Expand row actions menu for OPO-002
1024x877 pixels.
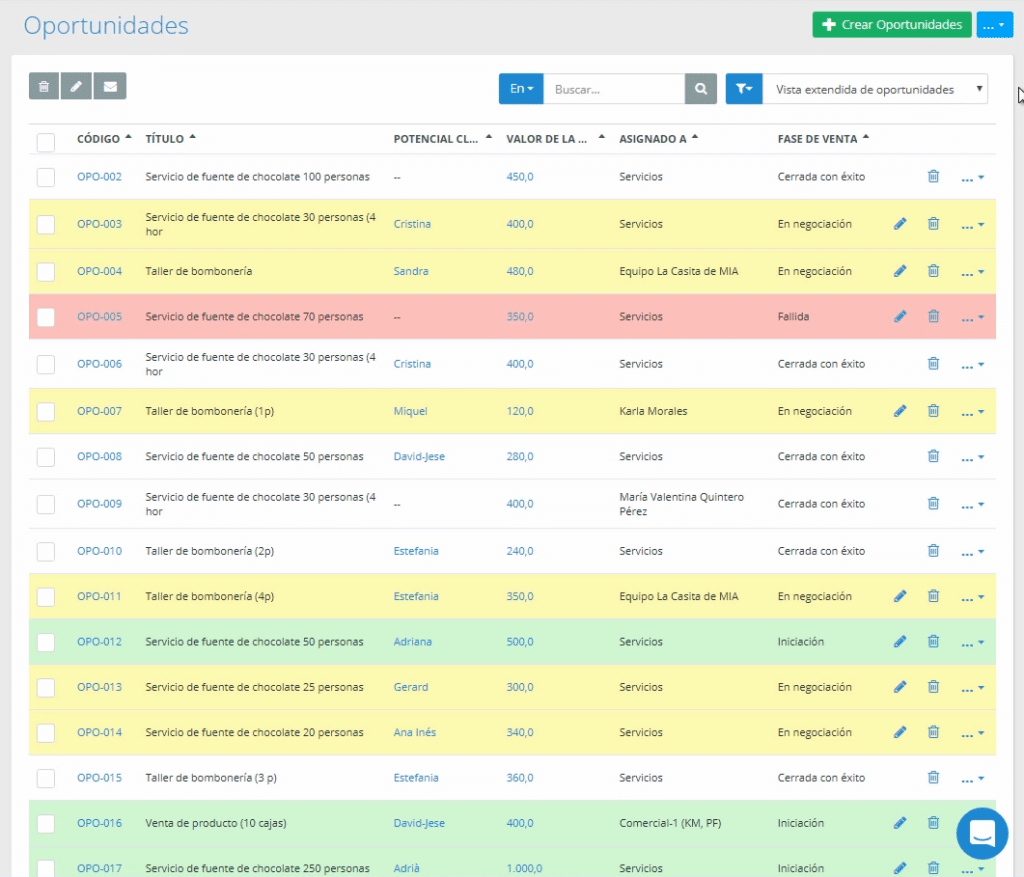tap(972, 178)
